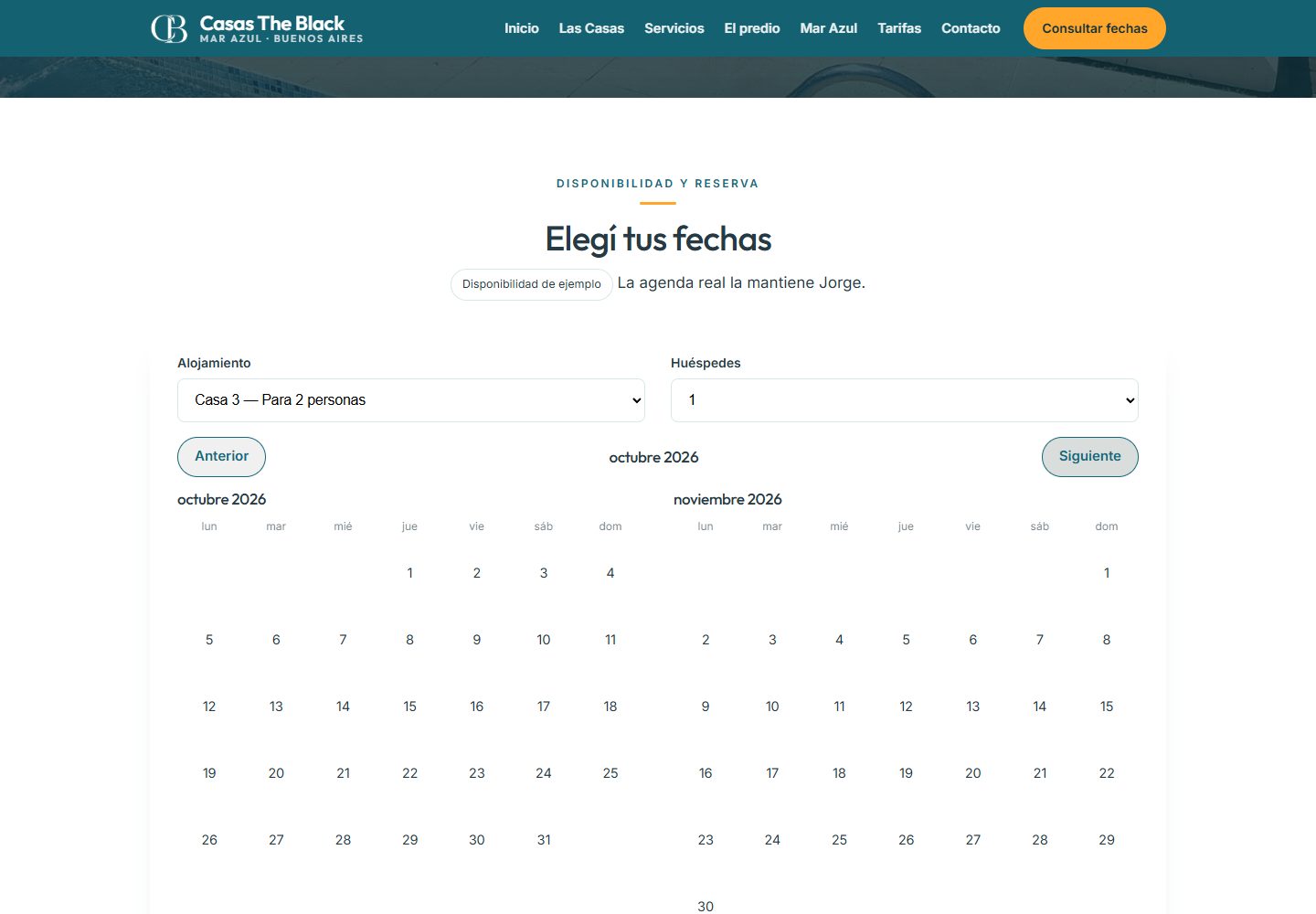Select November 28 on the calendar

click(1040, 840)
